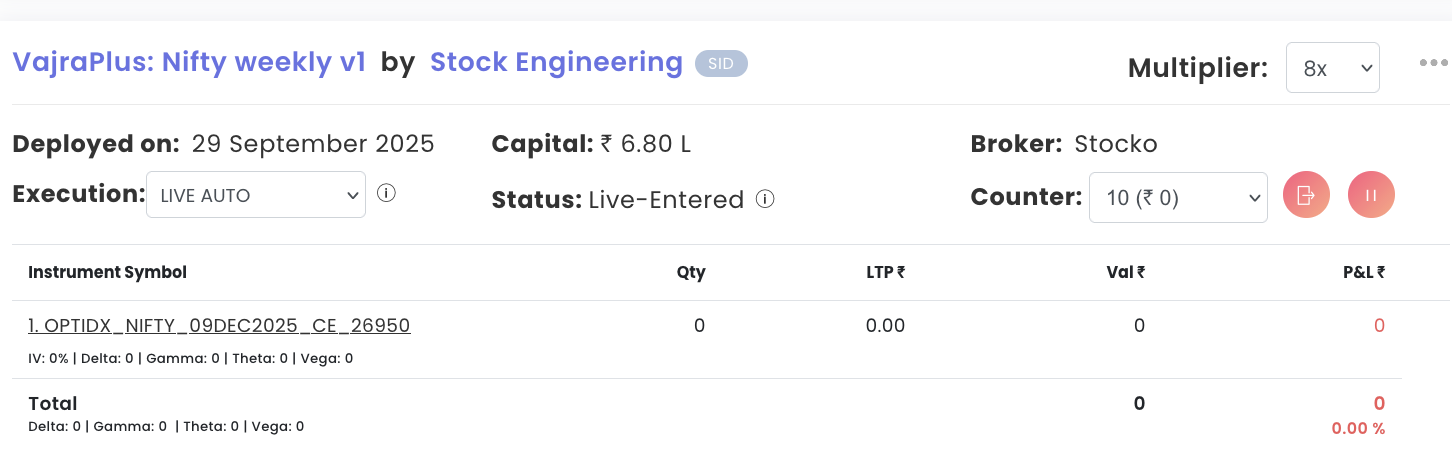Open OPTIDX_NIFTY_09DEC2025_CE_26950 instrument link
Viewport: 1452px width, 466px height.
(219, 326)
